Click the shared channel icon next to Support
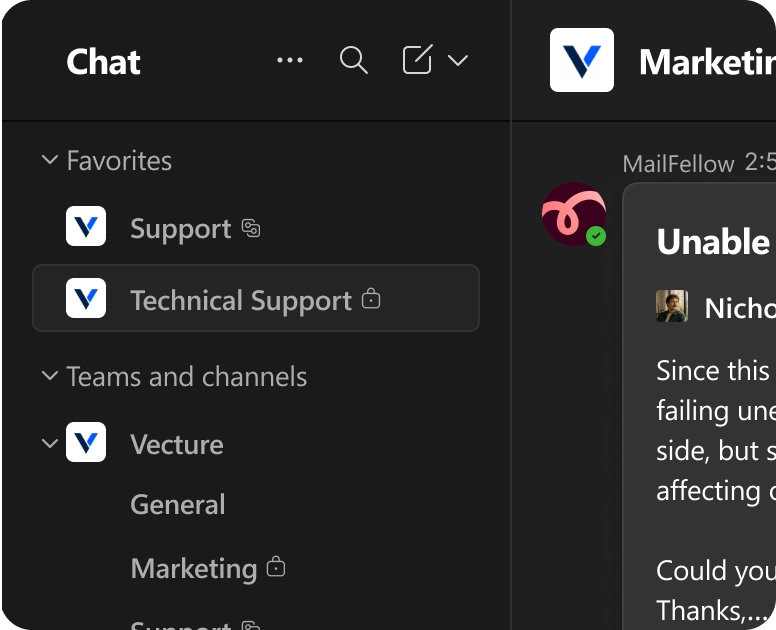 [x=251, y=228]
